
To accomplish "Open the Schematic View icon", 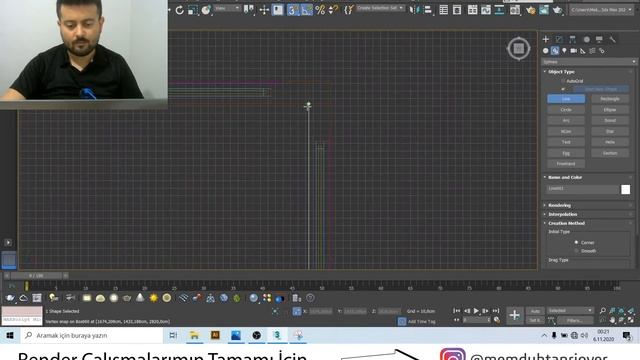I will 499,10.
